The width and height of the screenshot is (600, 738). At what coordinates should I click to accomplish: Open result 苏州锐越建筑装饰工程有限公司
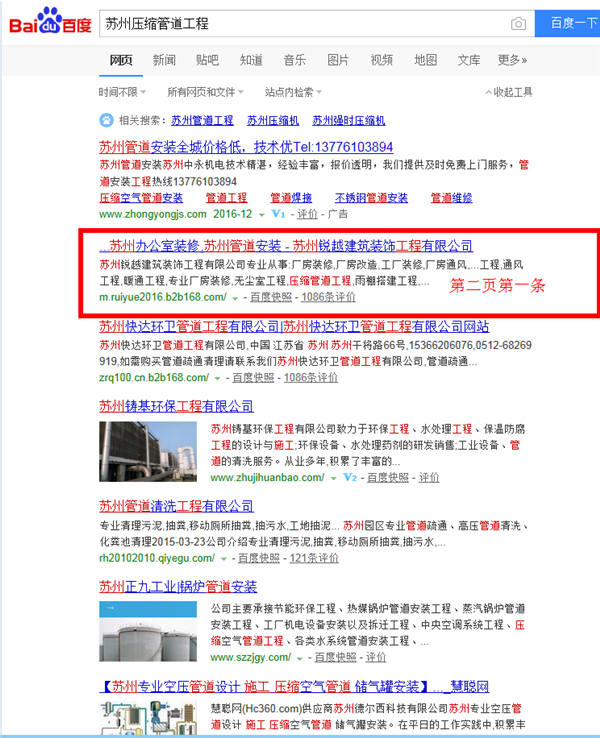tap(286, 246)
